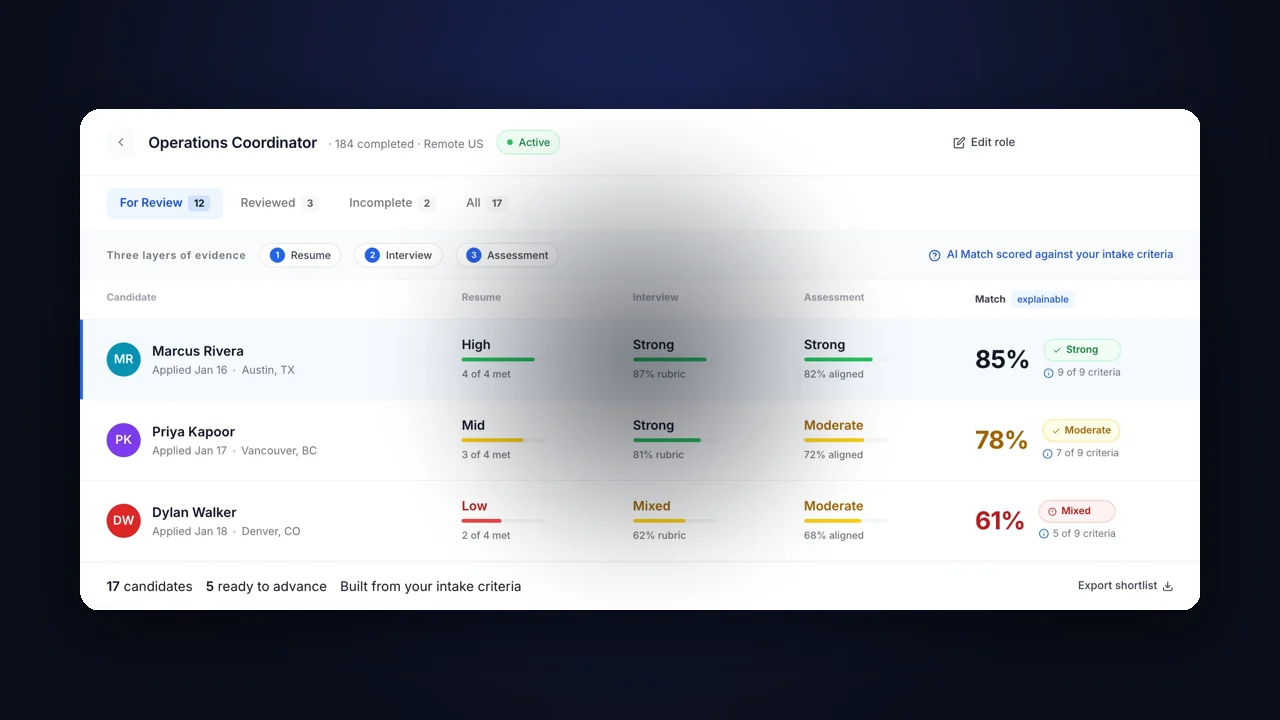Click '81% rubric' interview text
Screen dimensions: 1280x720
tap(659, 455)
